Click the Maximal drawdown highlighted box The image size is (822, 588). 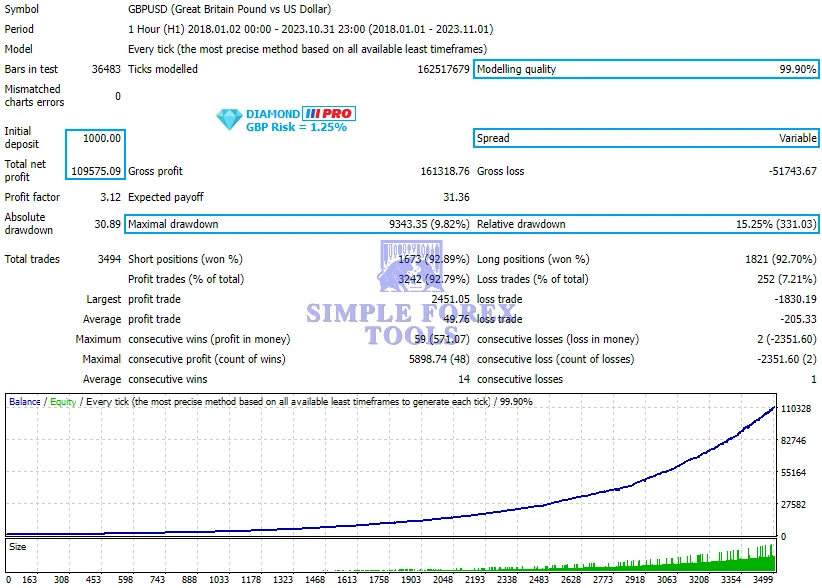[x=298, y=224]
